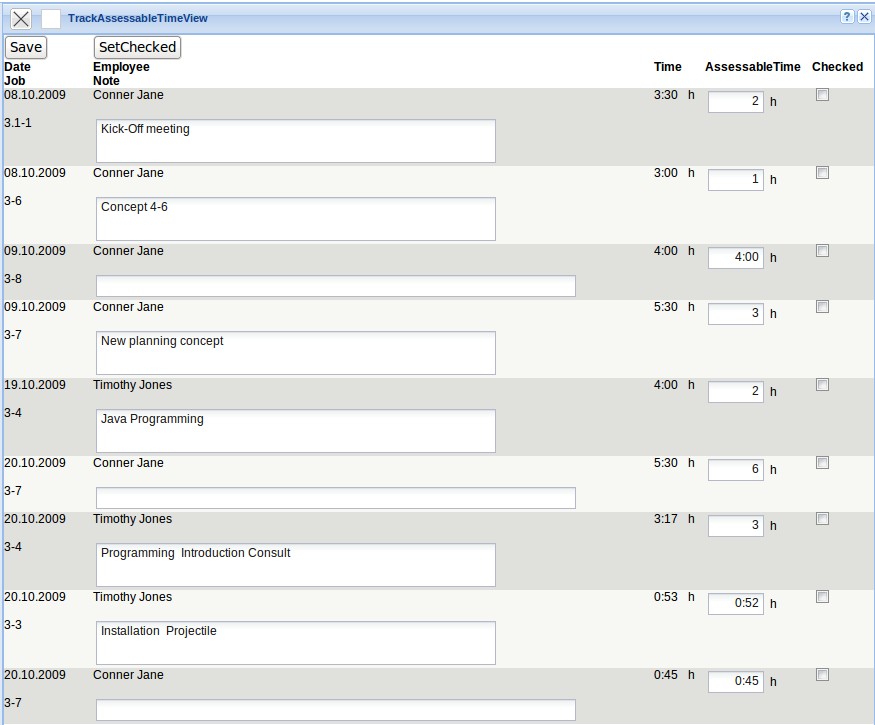Click the assessable time field showing 6

736,470
